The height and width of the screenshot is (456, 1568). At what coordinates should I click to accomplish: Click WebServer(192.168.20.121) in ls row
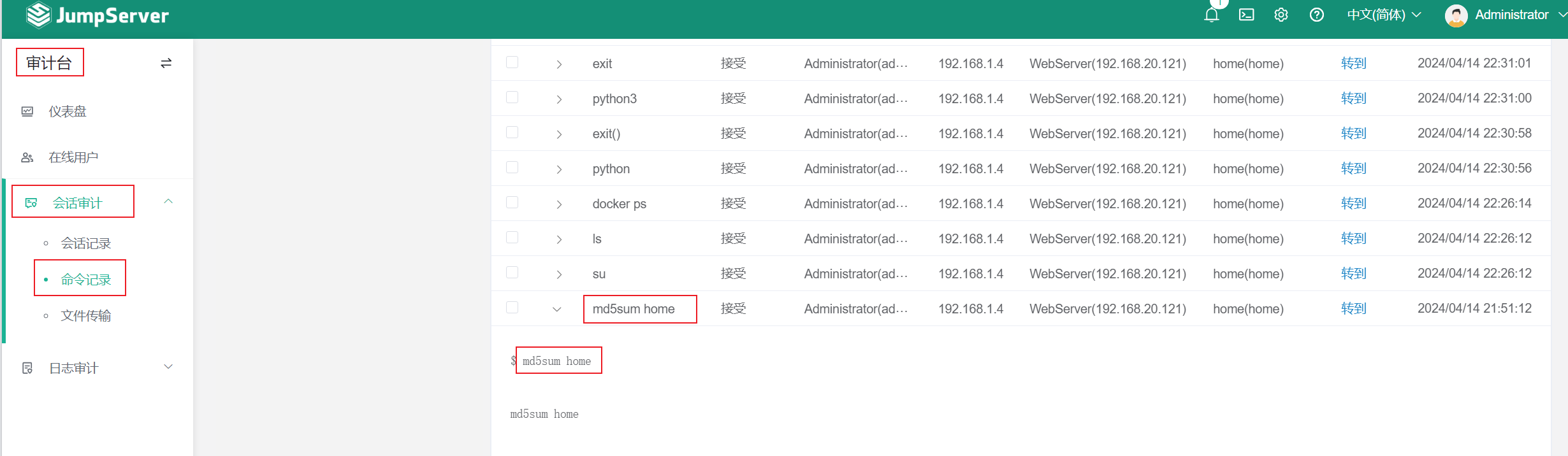[x=1108, y=239]
